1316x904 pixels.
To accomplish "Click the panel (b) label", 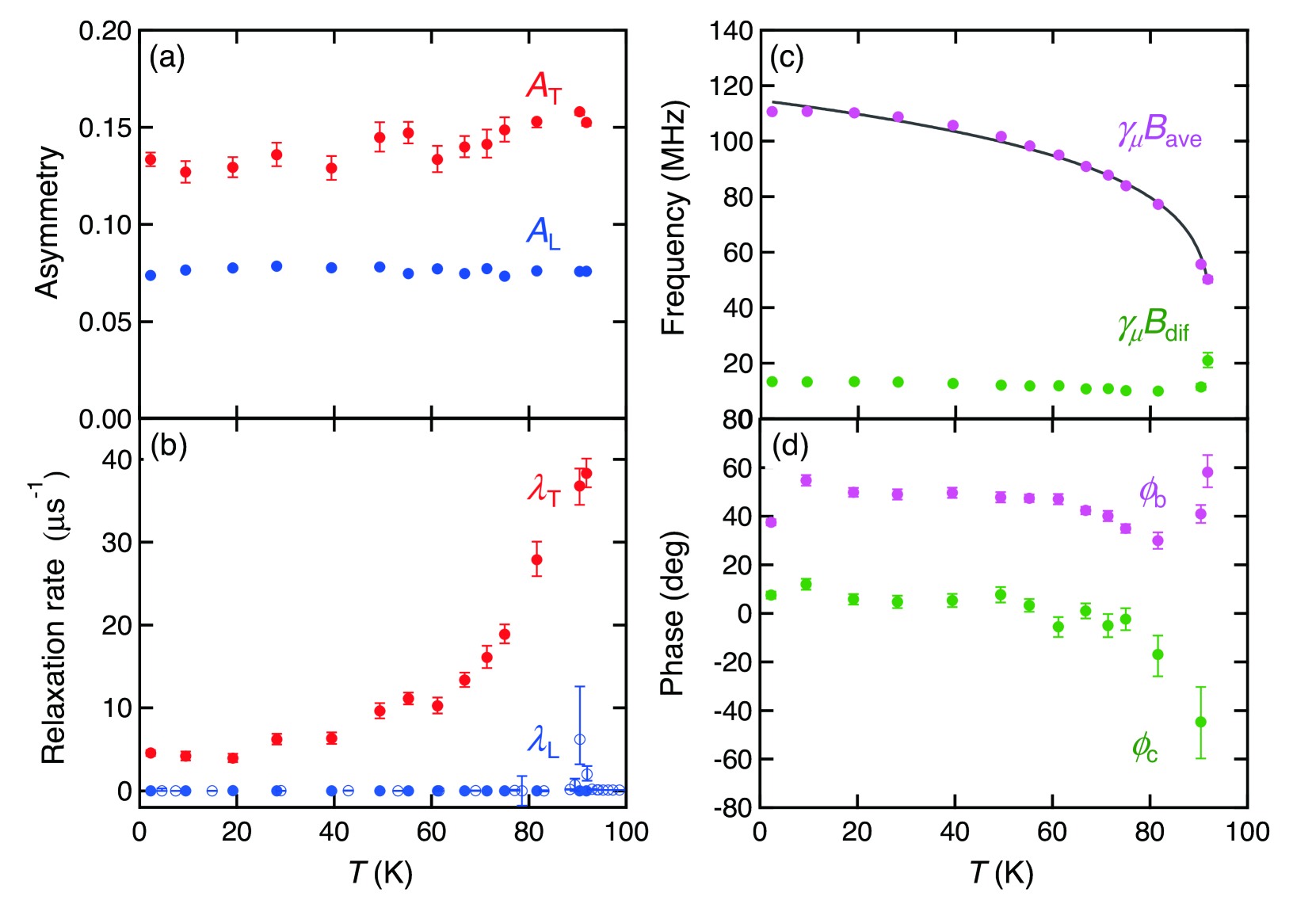I will coord(169,446).
